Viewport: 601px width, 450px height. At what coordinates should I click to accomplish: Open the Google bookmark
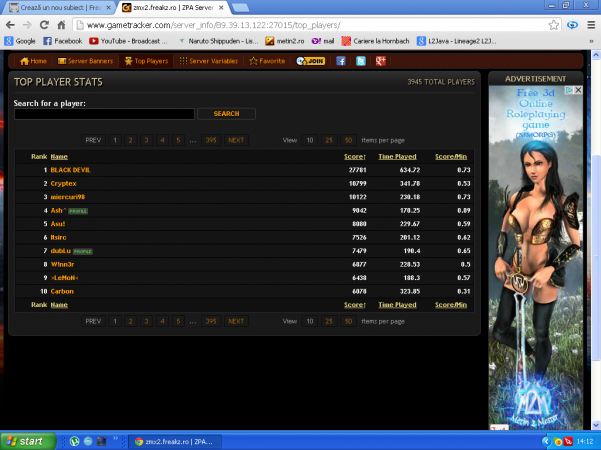pyautogui.click(x=20, y=41)
